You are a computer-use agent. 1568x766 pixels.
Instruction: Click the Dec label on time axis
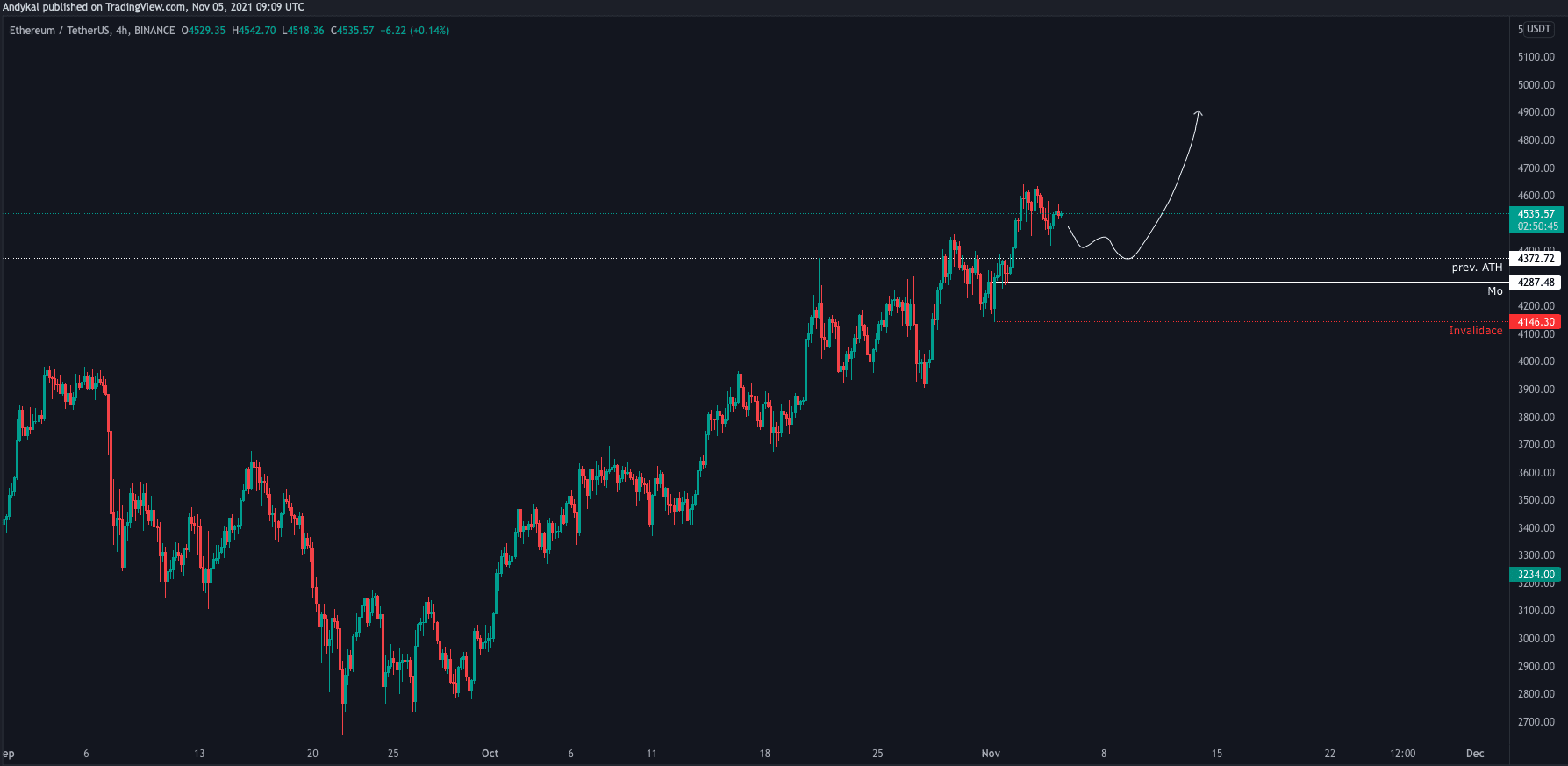1475,754
